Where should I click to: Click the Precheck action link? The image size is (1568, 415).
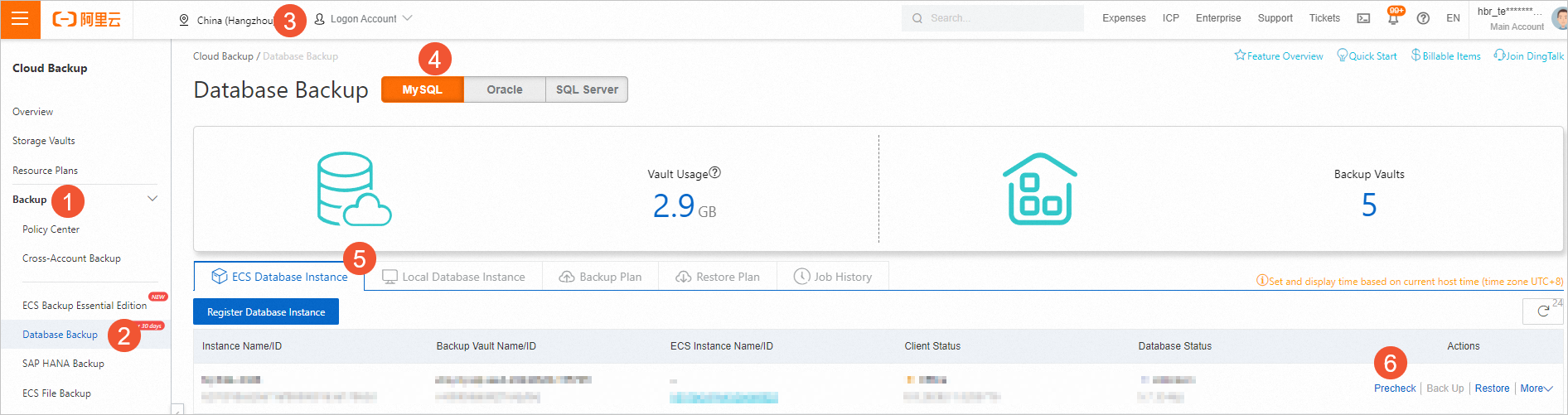pyautogui.click(x=1395, y=388)
